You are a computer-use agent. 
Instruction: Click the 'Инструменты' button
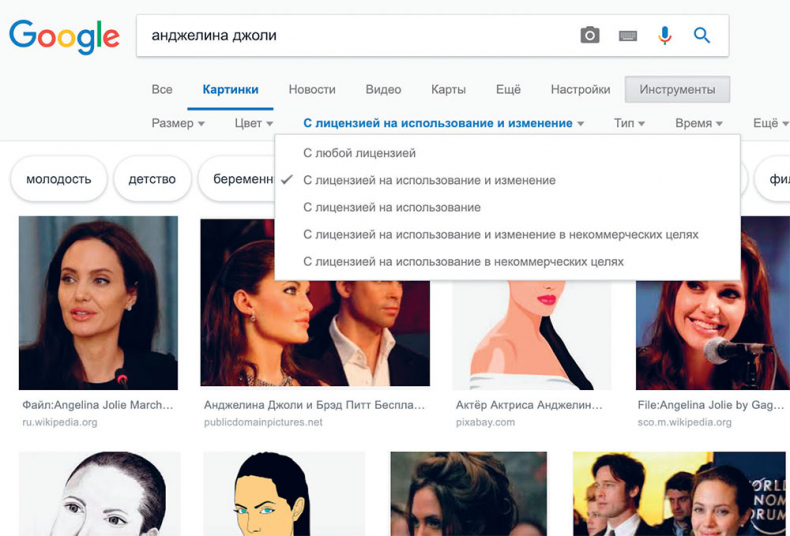point(677,89)
